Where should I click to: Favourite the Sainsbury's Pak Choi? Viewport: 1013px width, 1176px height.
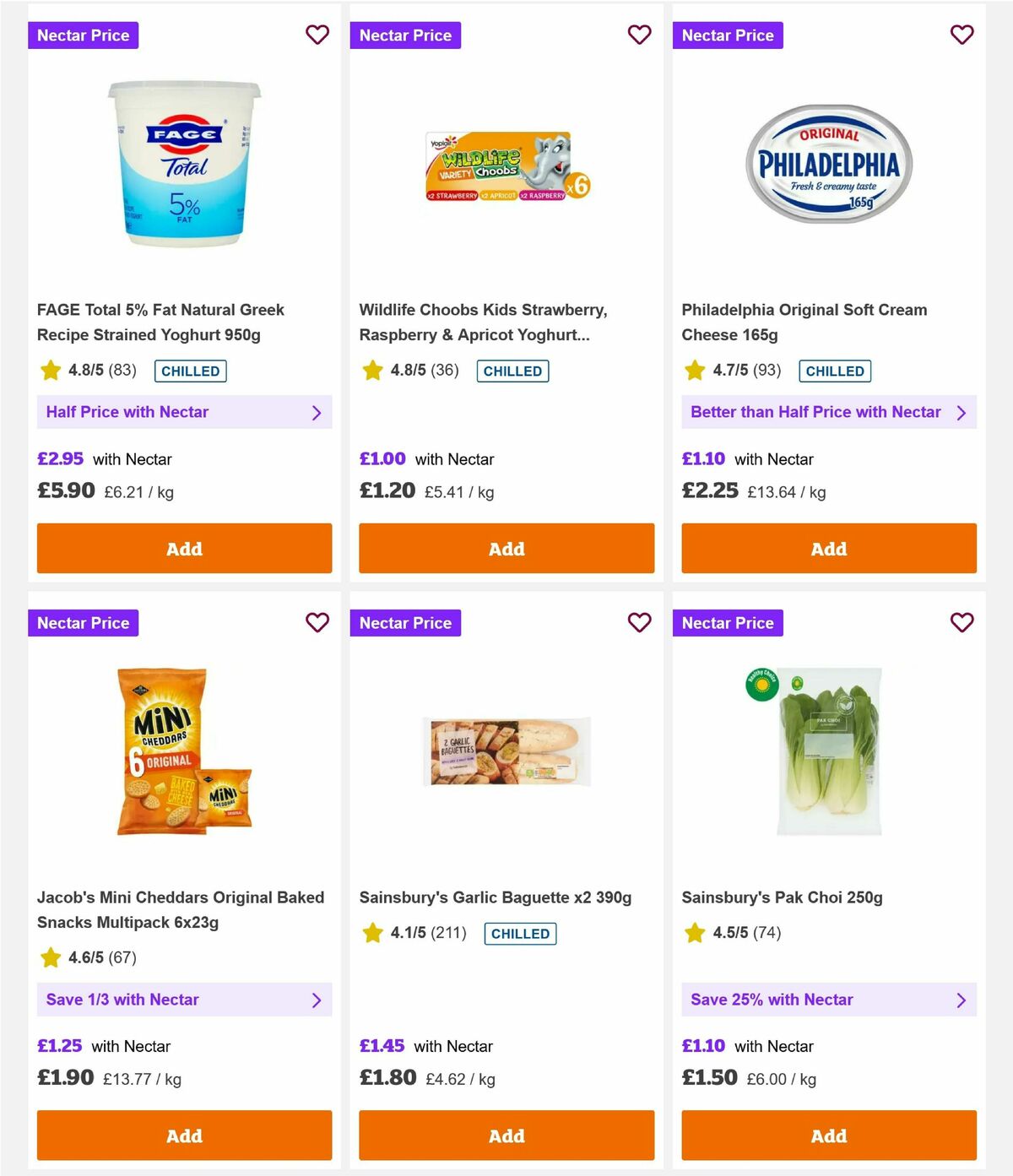pos(962,622)
